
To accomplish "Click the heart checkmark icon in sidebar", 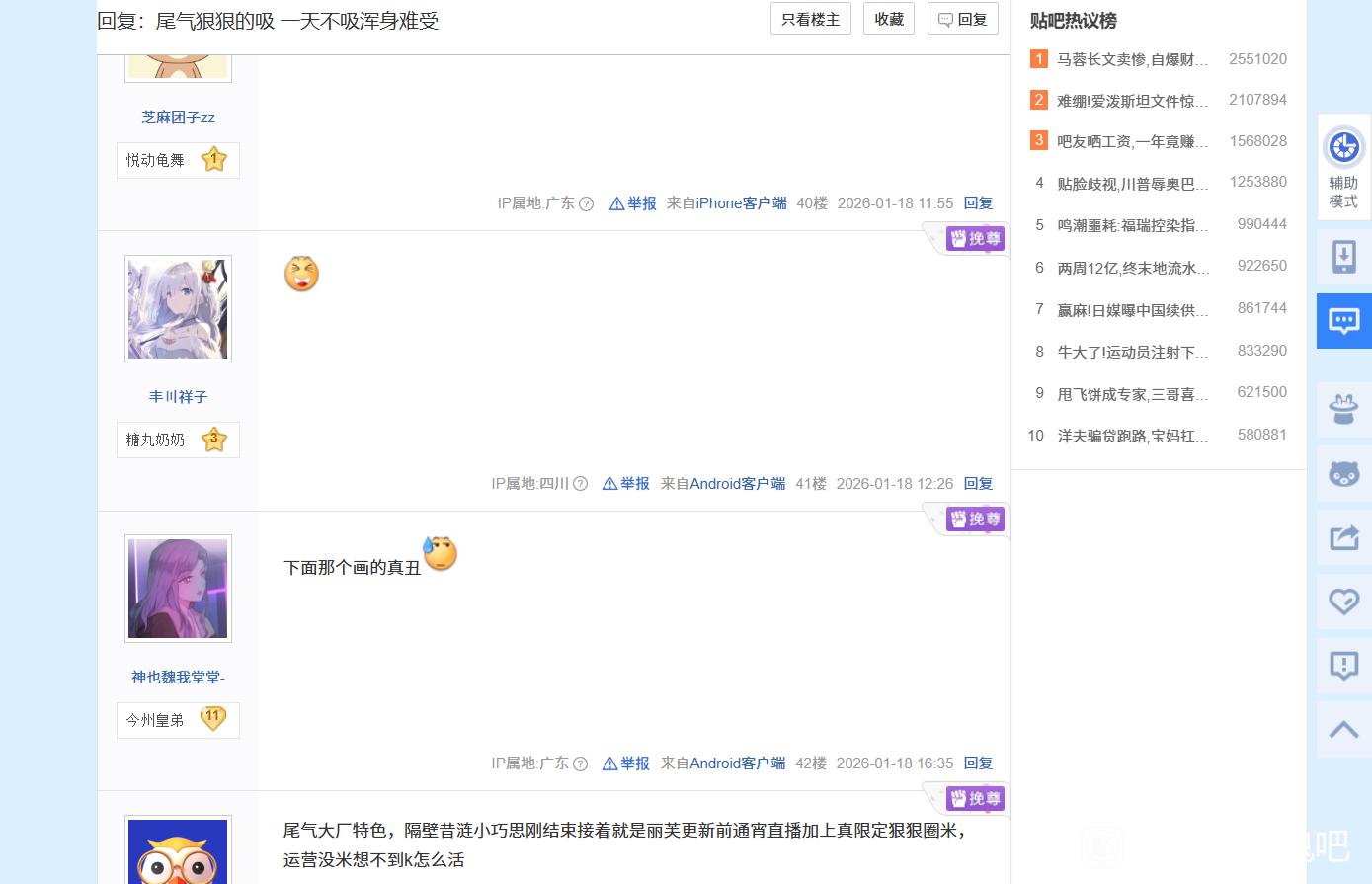I will point(1343,601).
